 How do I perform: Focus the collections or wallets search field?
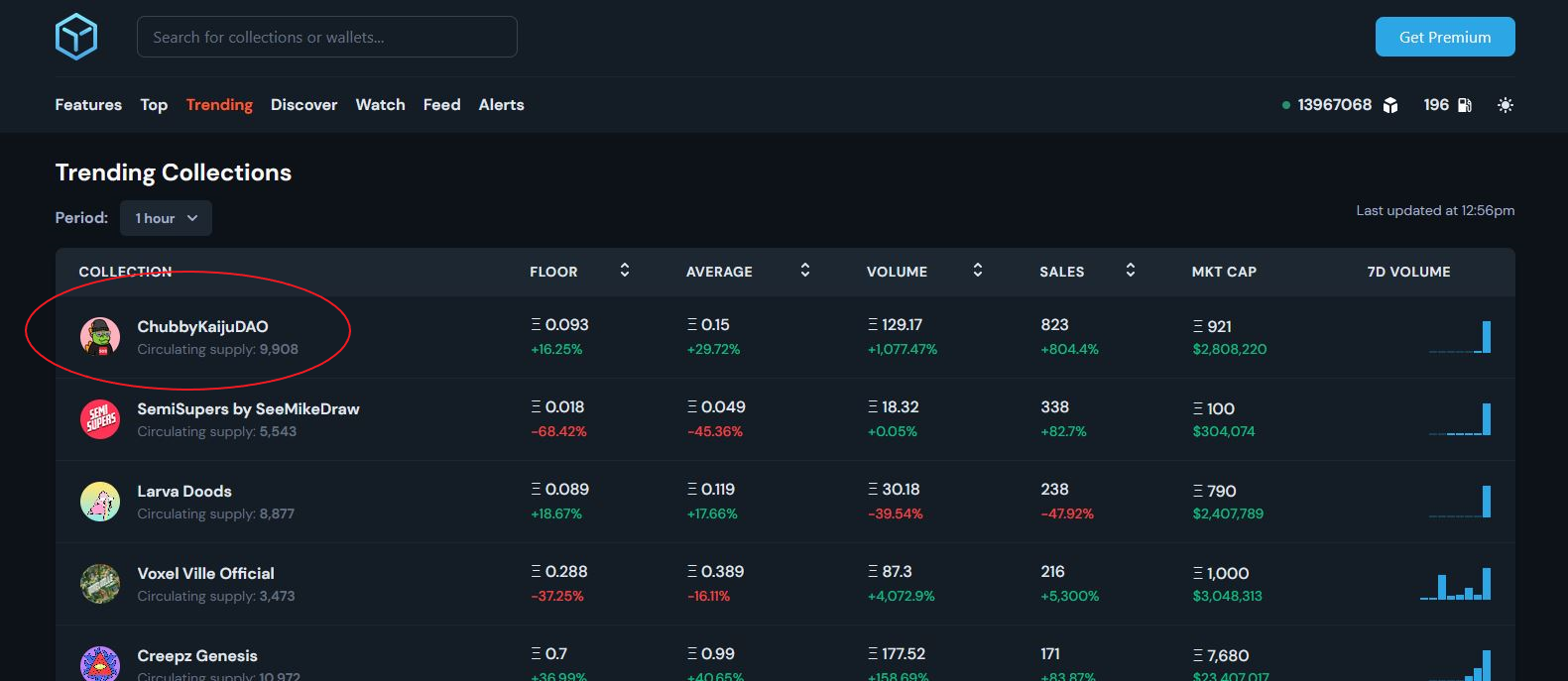coord(327,37)
